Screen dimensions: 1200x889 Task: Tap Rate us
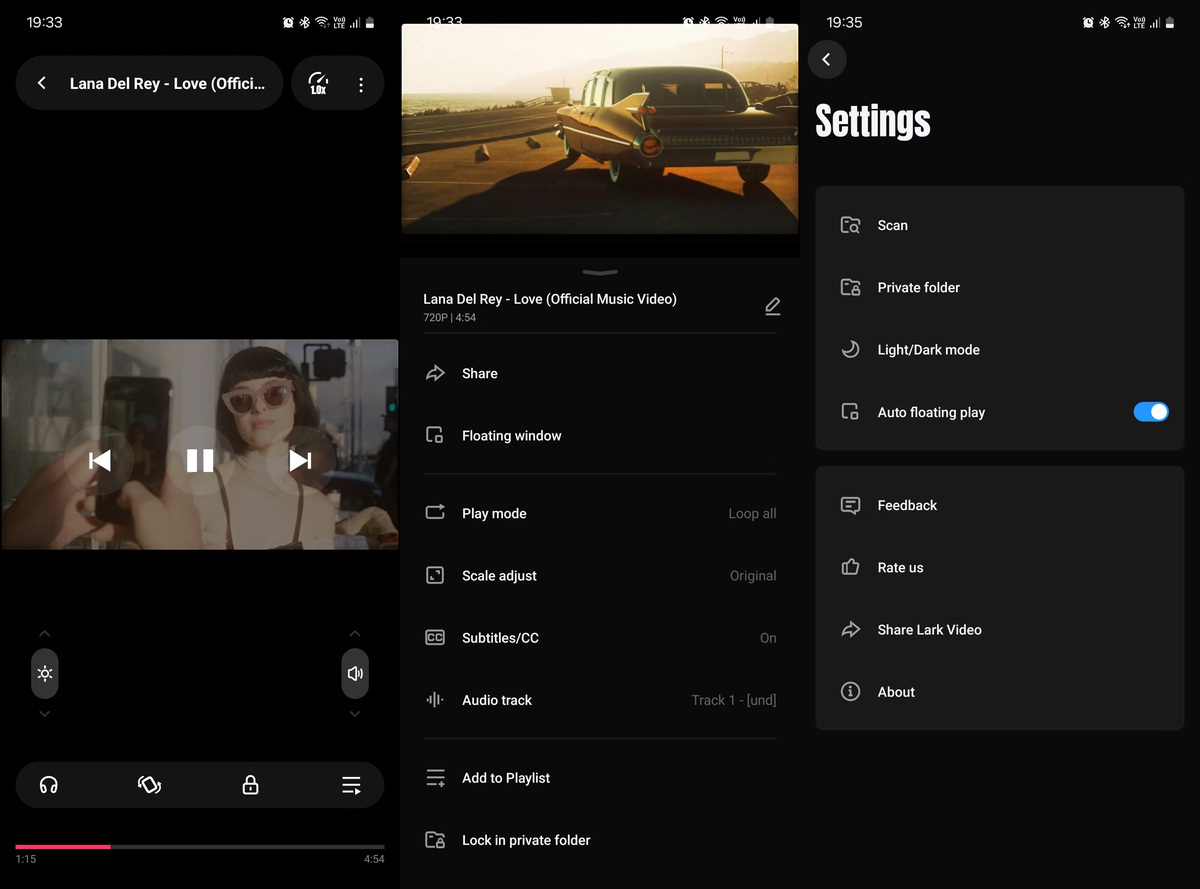click(x=1000, y=567)
